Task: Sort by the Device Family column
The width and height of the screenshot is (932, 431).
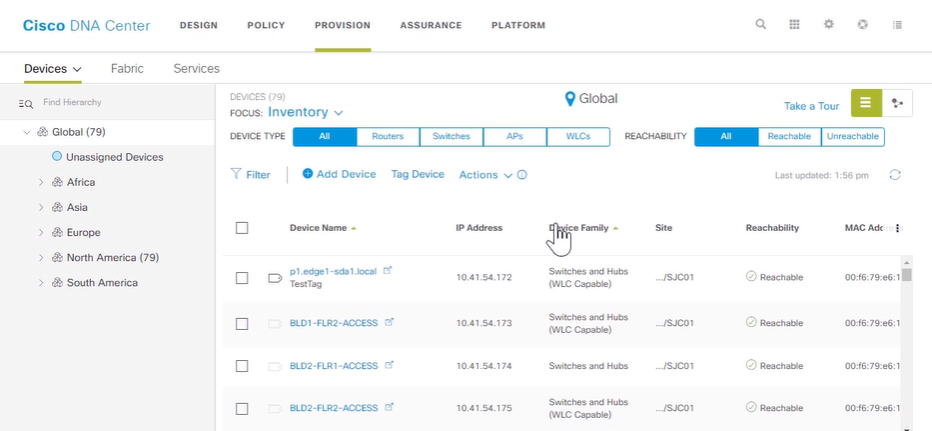Action: click(x=578, y=228)
